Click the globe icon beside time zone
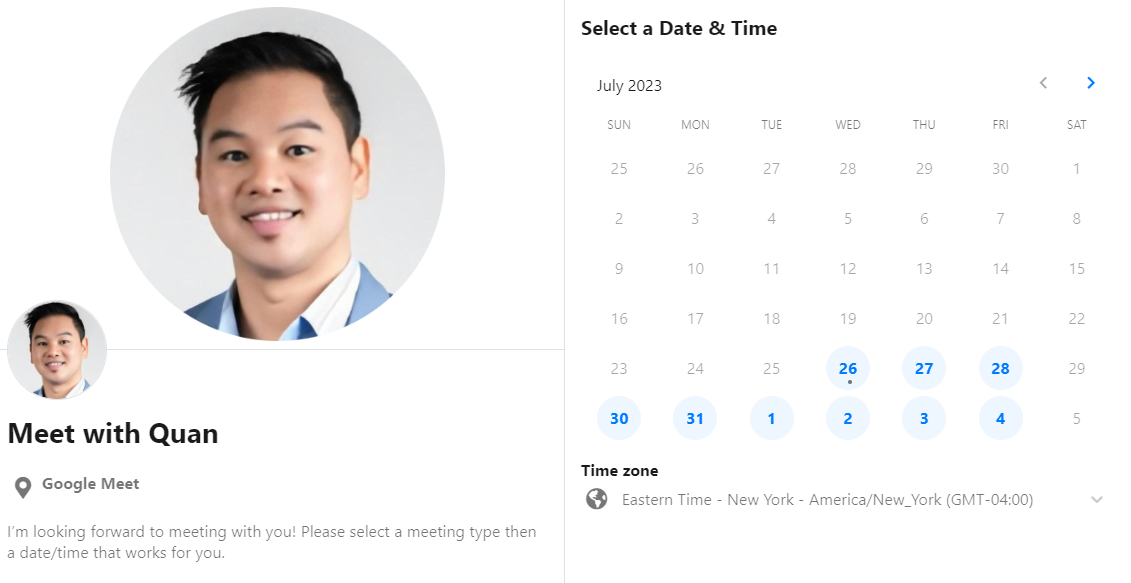1131x583 pixels. click(x=597, y=499)
